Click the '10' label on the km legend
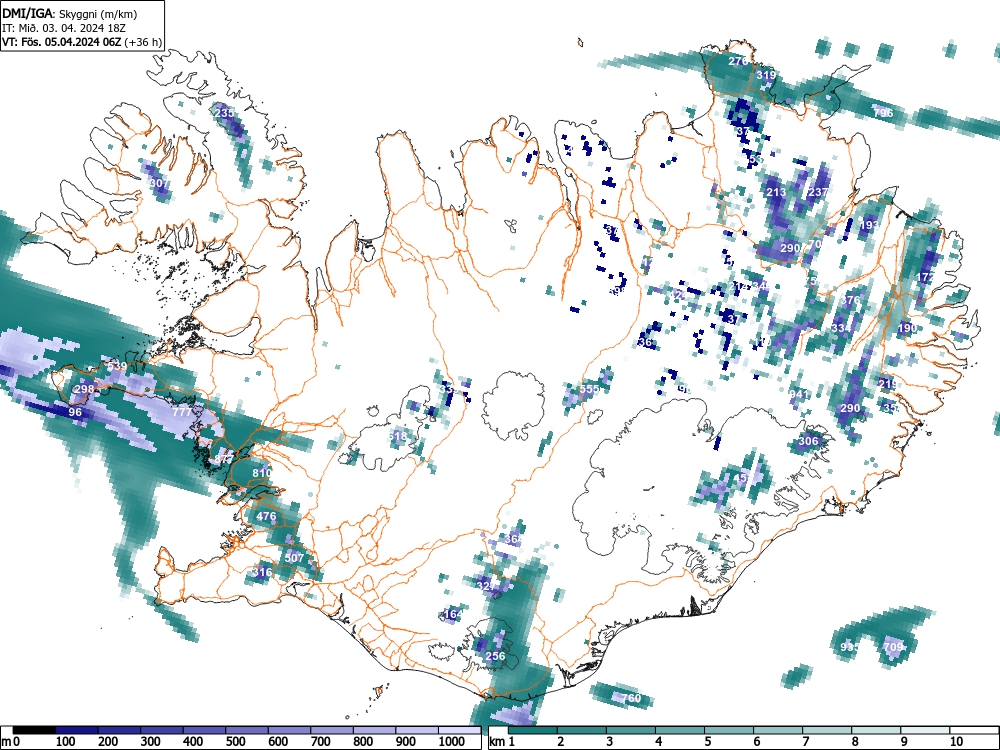1000x750 pixels. coord(956,741)
